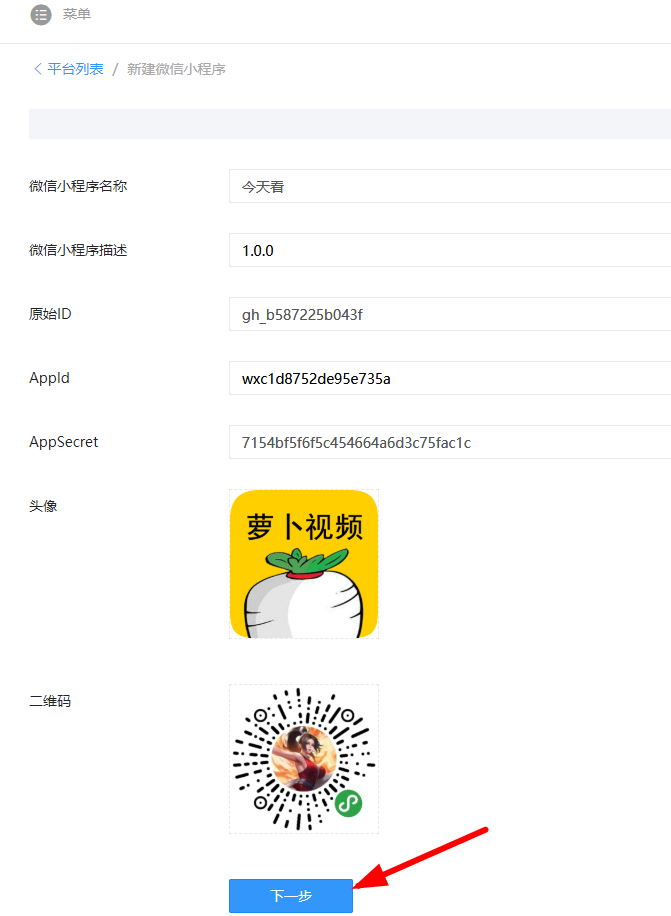
Task: Open the 平台列表 breadcrumb link
Action: (x=75, y=69)
